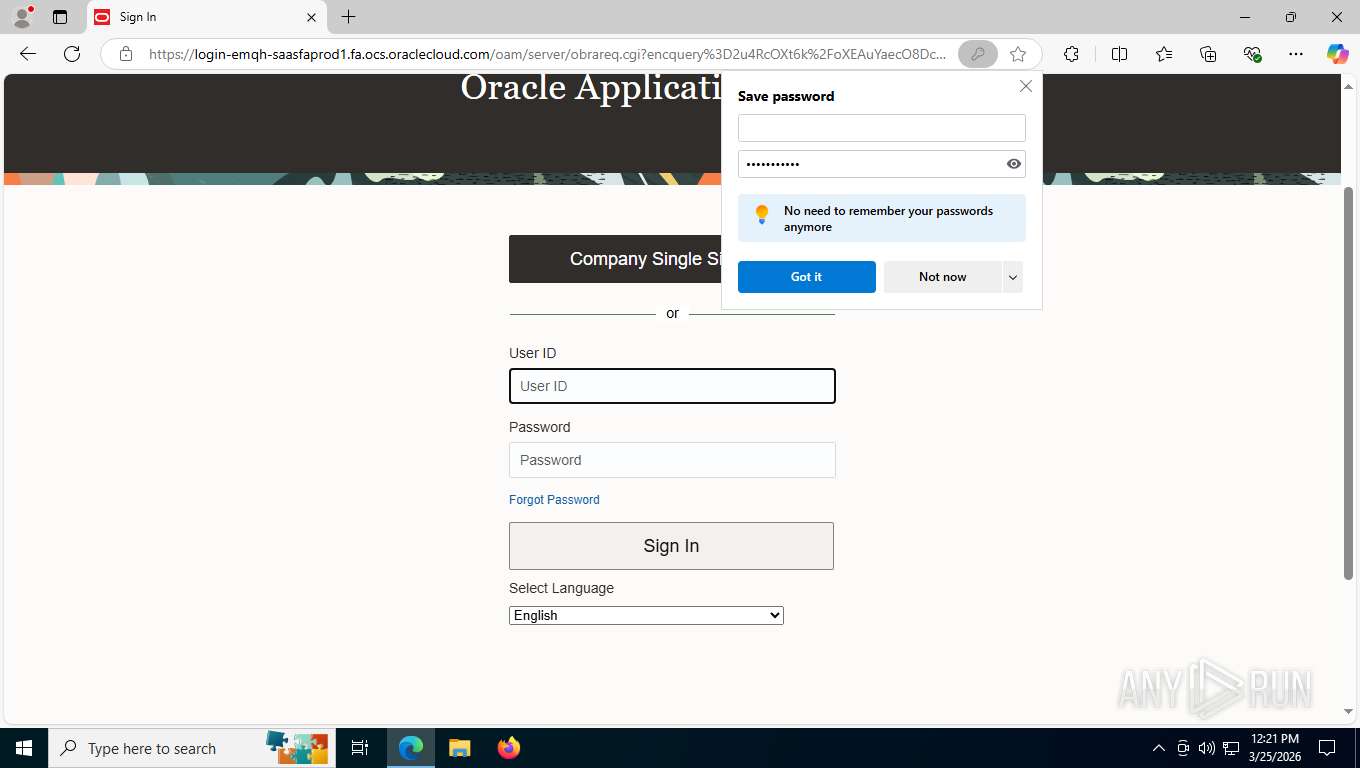Open a new tab with plus button
Image resolution: width=1360 pixels, height=768 pixels.
(x=348, y=17)
